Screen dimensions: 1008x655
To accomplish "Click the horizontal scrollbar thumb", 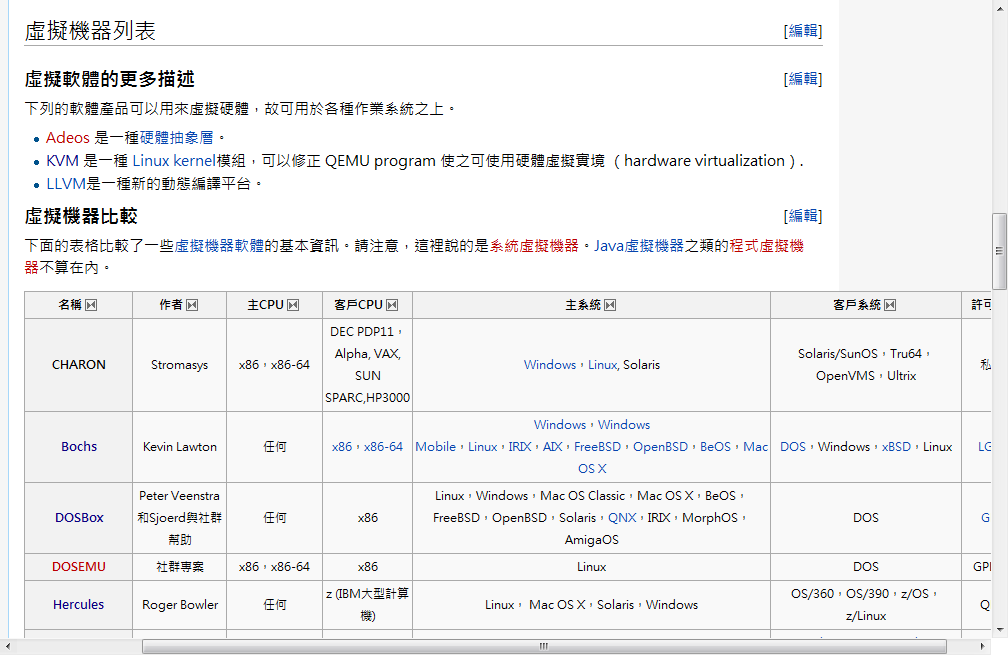I will click(544, 646).
